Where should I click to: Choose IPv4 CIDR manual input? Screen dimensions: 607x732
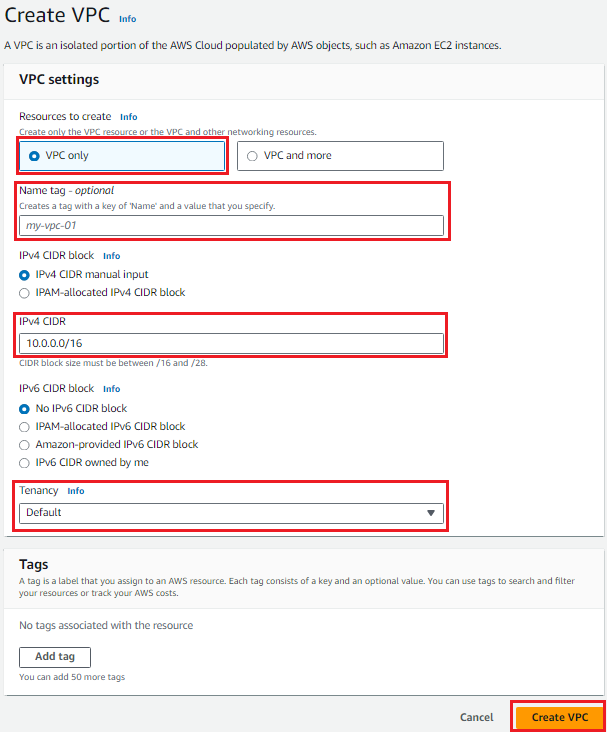(x=25, y=274)
